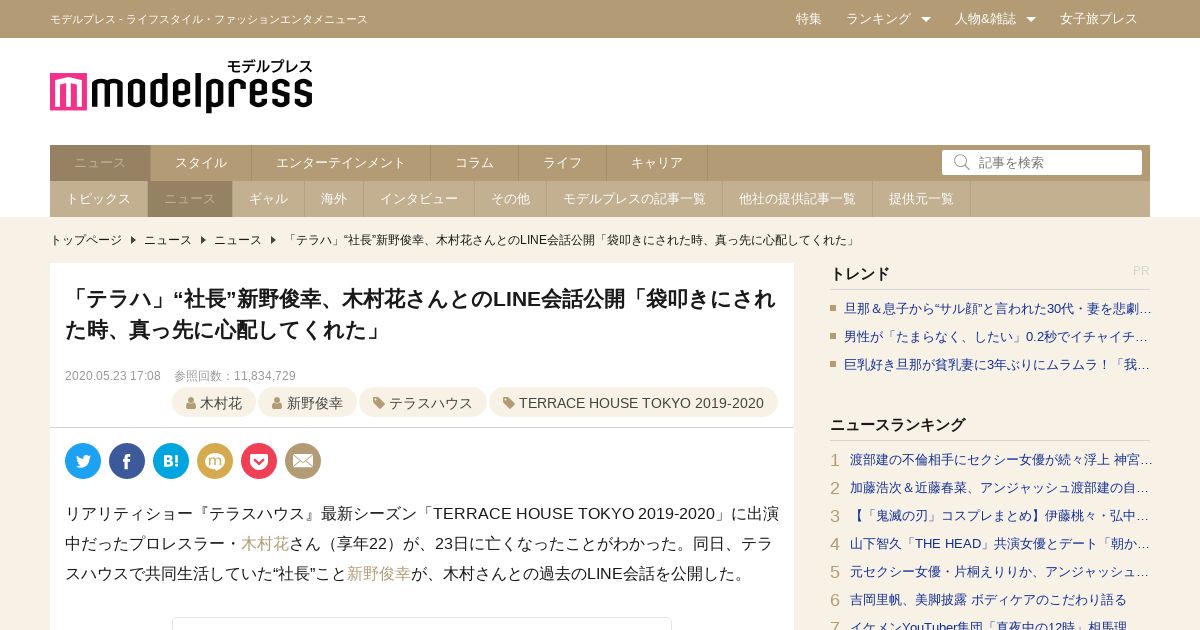Viewport: 1200px width, 630px height.
Task: Open trend article 男性が「たまらなく、したい」
Action: [996, 337]
